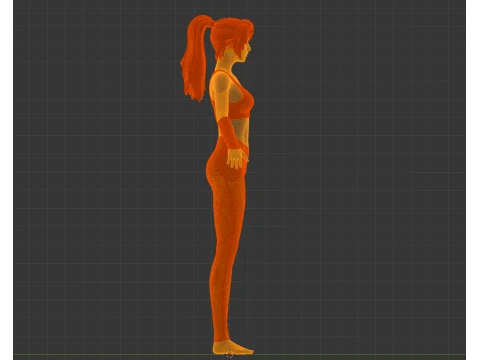Image resolution: width=480 pixels, height=360 pixels.
Task: Click the 3D cursor at the feet
Action: point(229,354)
